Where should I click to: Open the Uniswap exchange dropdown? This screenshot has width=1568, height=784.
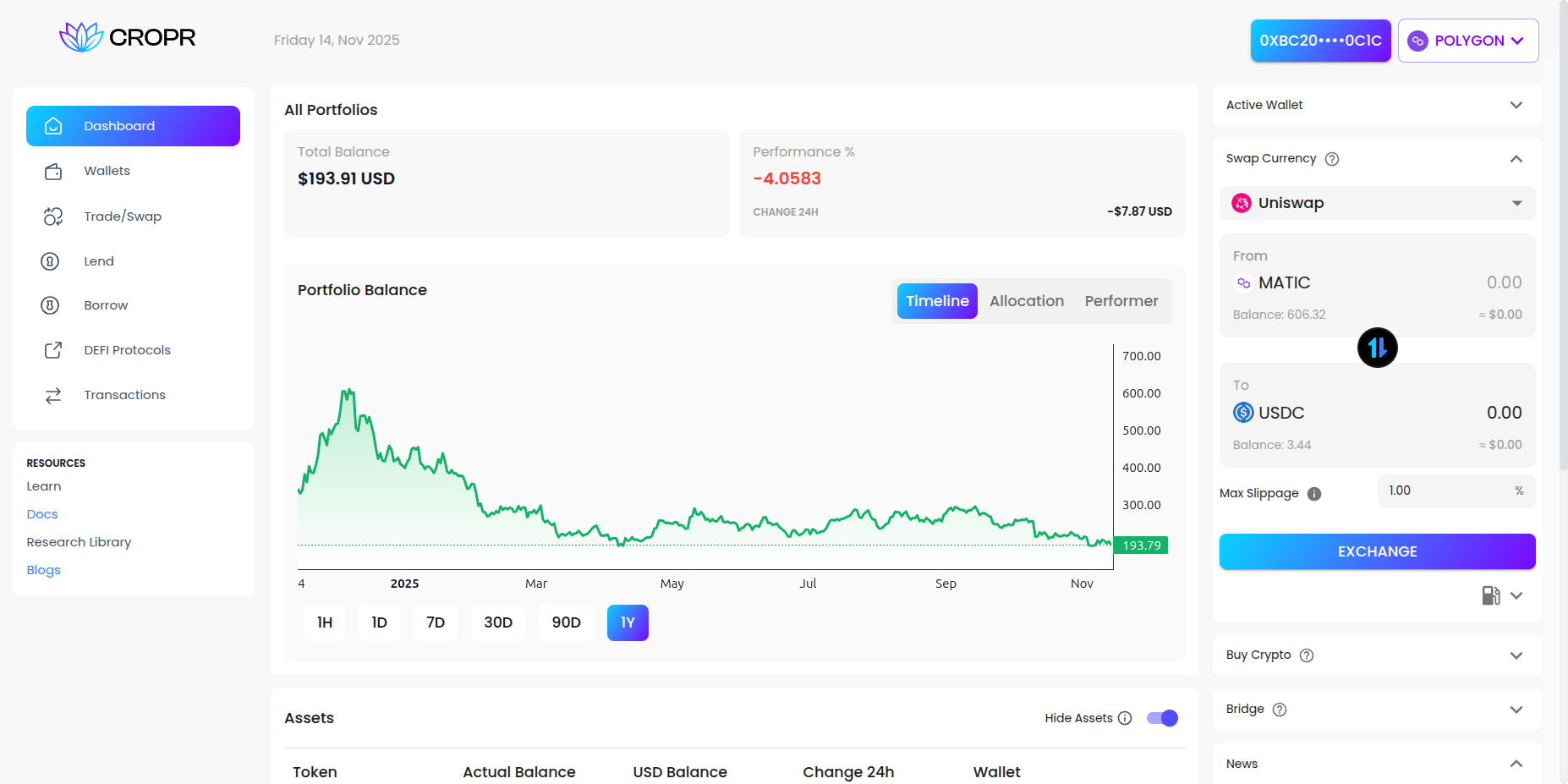pyautogui.click(x=1377, y=203)
